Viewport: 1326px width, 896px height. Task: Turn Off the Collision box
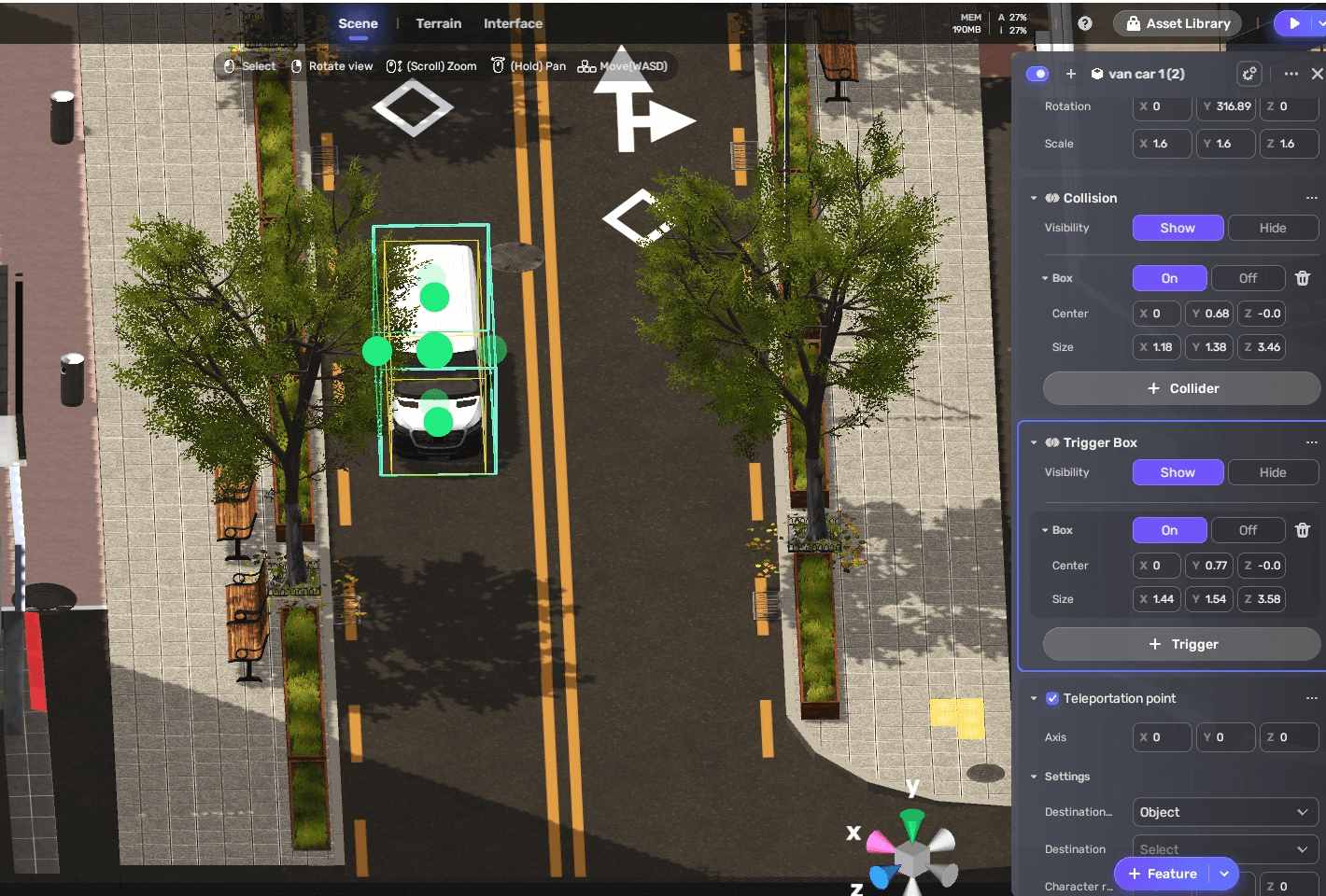point(1248,278)
